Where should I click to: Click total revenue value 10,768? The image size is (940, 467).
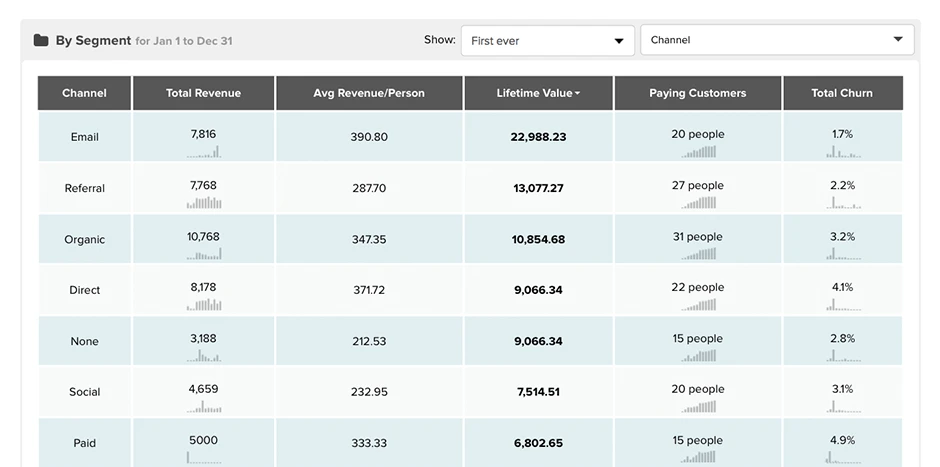pyautogui.click(x=203, y=236)
